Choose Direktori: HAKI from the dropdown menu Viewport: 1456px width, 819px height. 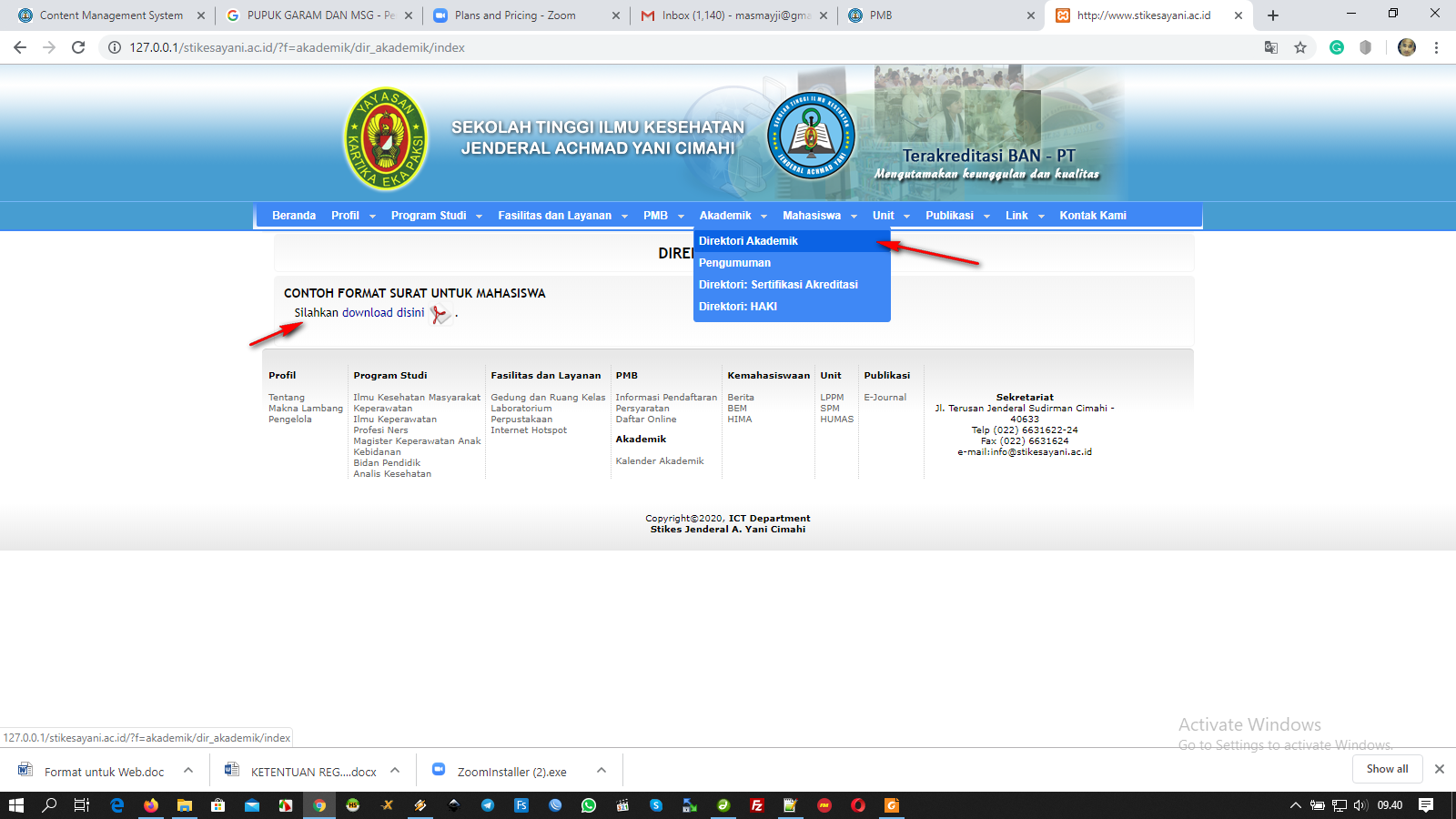738,307
